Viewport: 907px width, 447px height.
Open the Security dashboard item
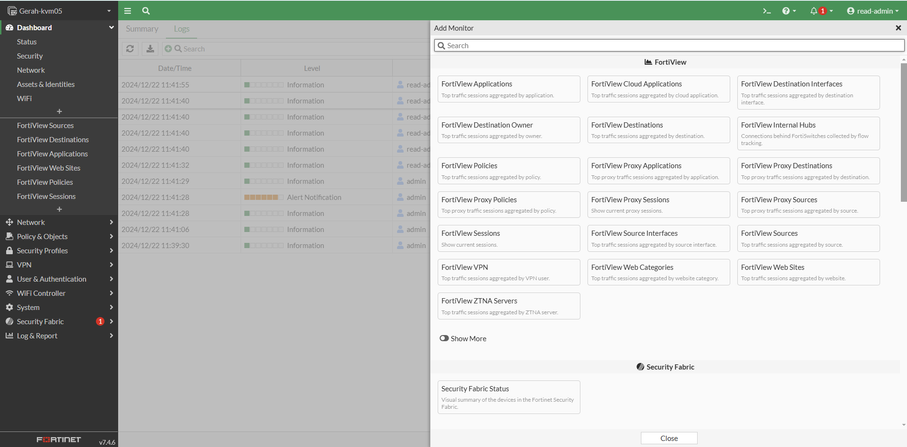[30, 56]
